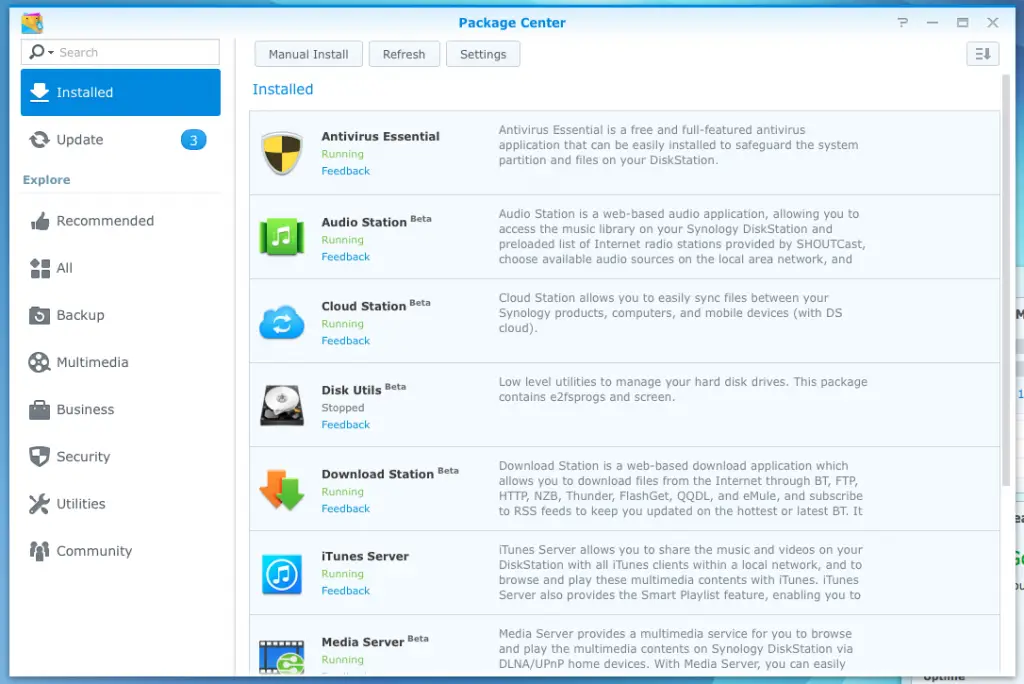Open the Multimedia category
This screenshot has width=1024, height=684.
coord(121,362)
